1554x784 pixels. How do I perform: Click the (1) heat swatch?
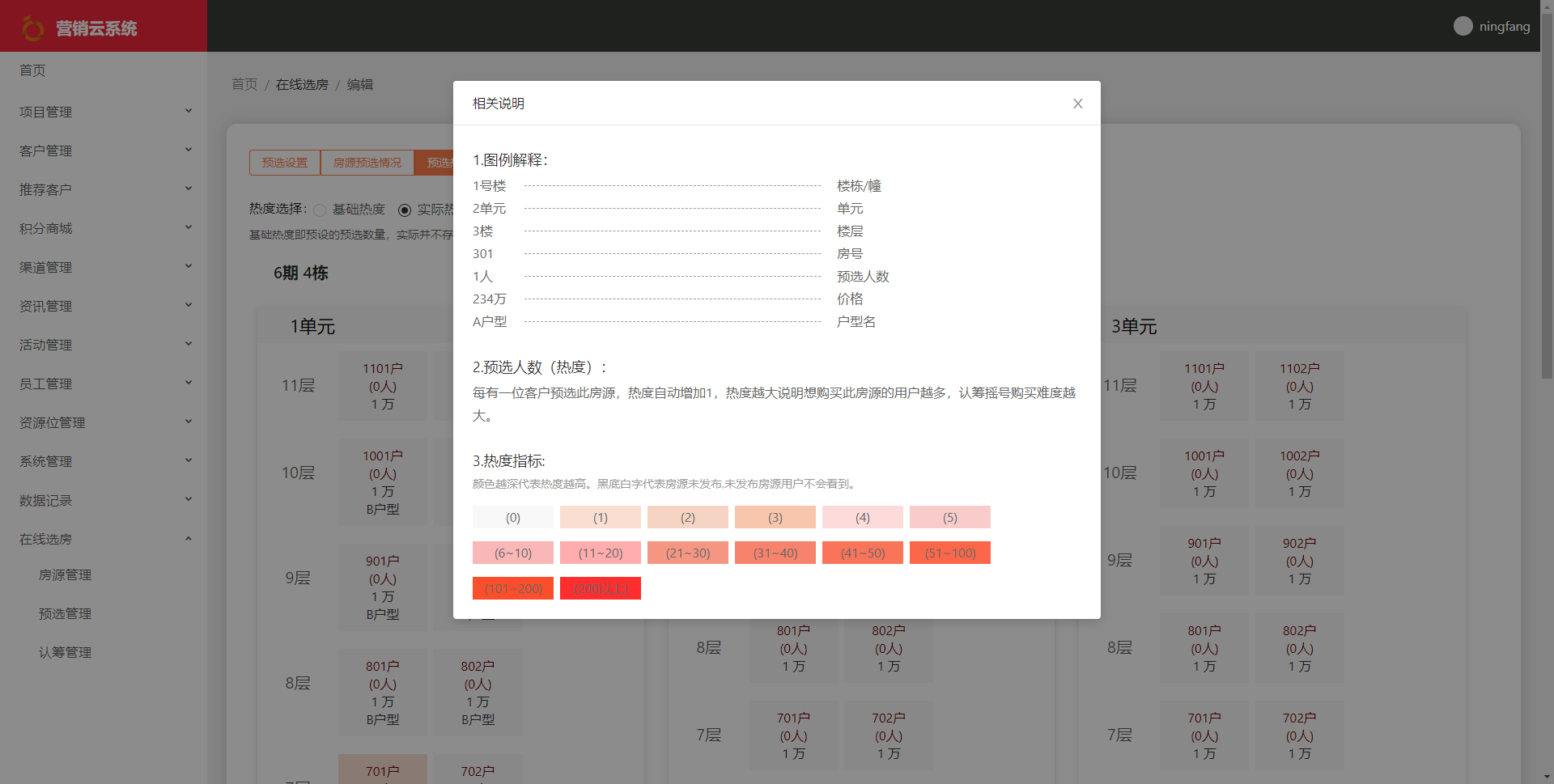point(601,517)
